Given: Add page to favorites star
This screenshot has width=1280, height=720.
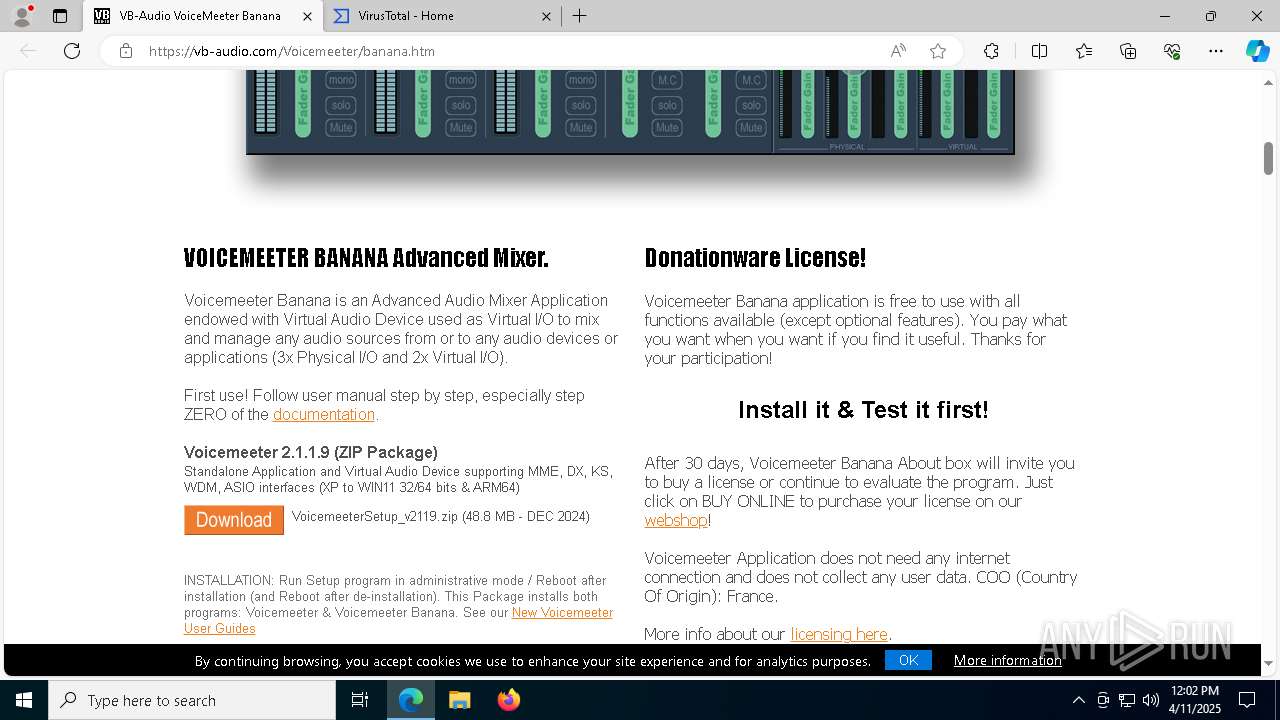Looking at the screenshot, I should coord(938,51).
